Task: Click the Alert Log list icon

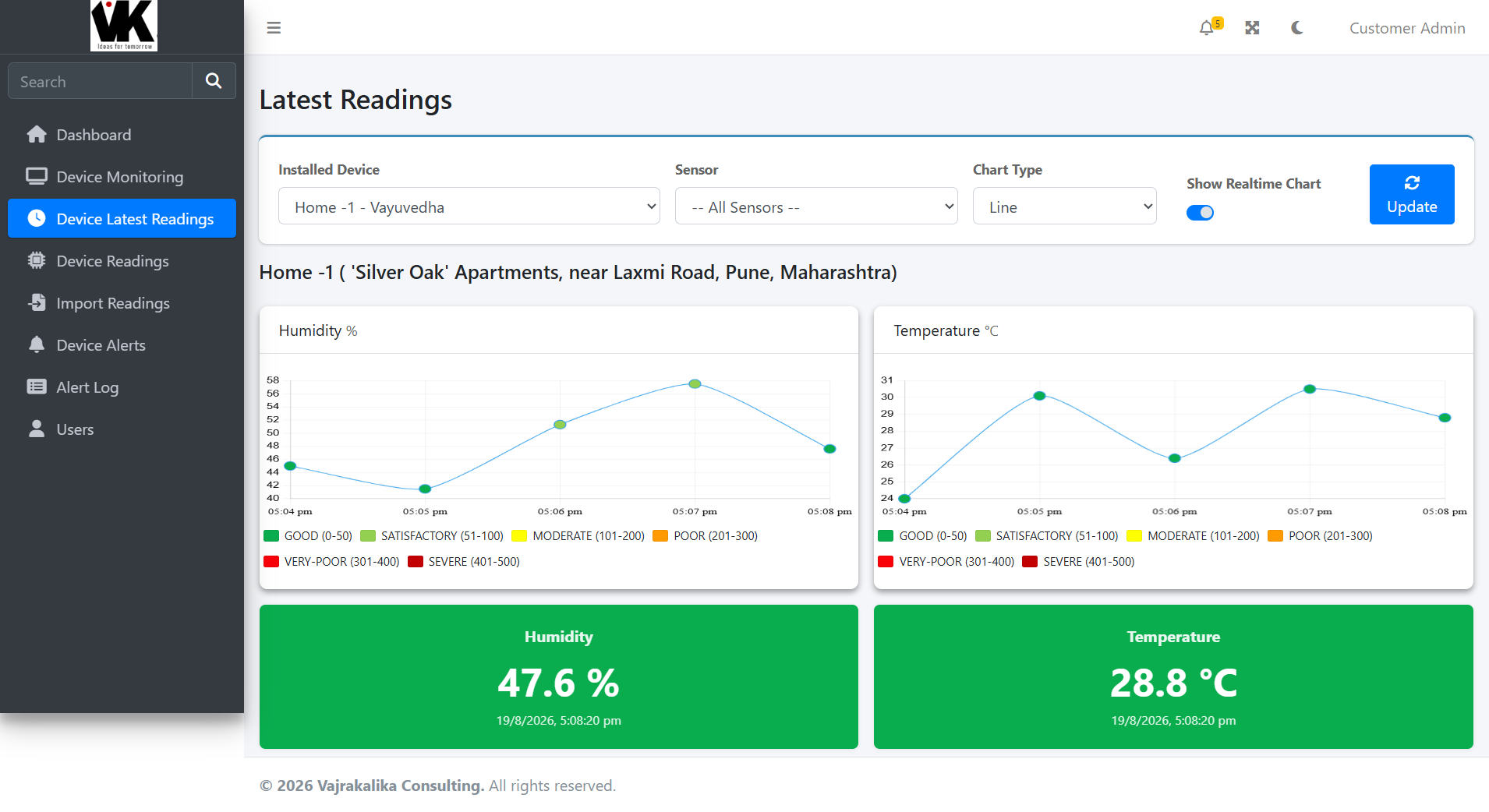Action: tap(37, 387)
